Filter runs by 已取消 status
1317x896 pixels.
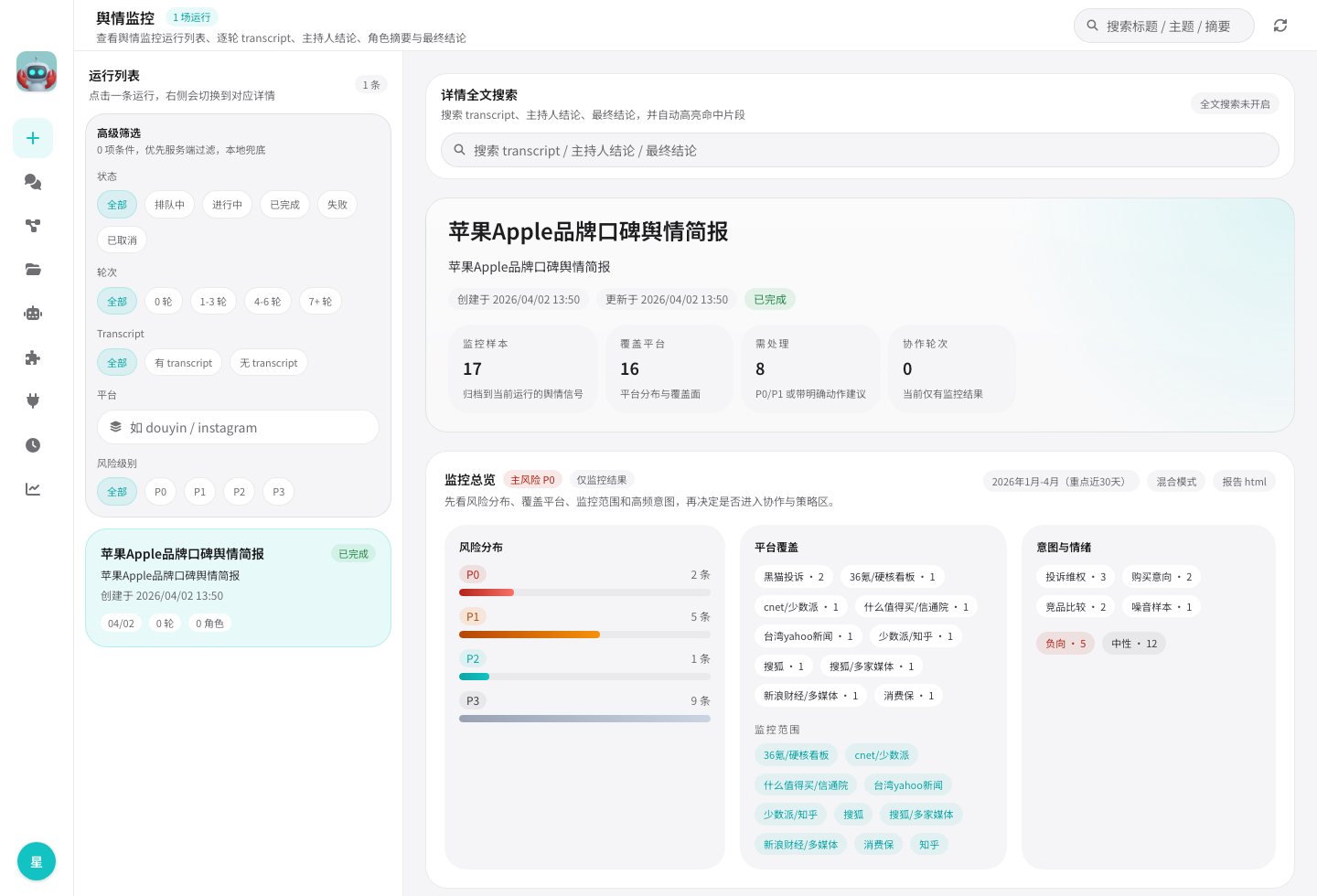pos(122,240)
